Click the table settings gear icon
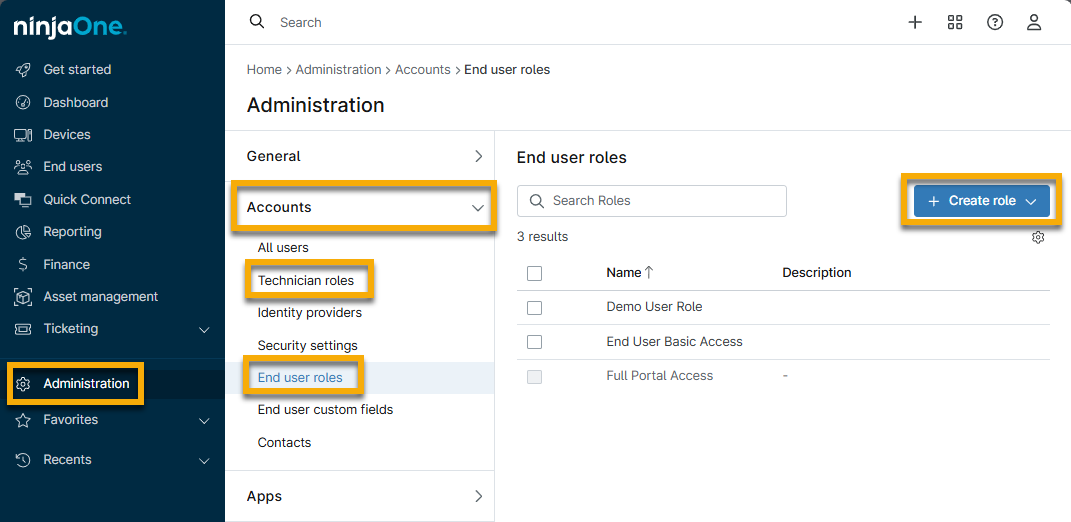The image size is (1071, 522). tap(1038, 237)
